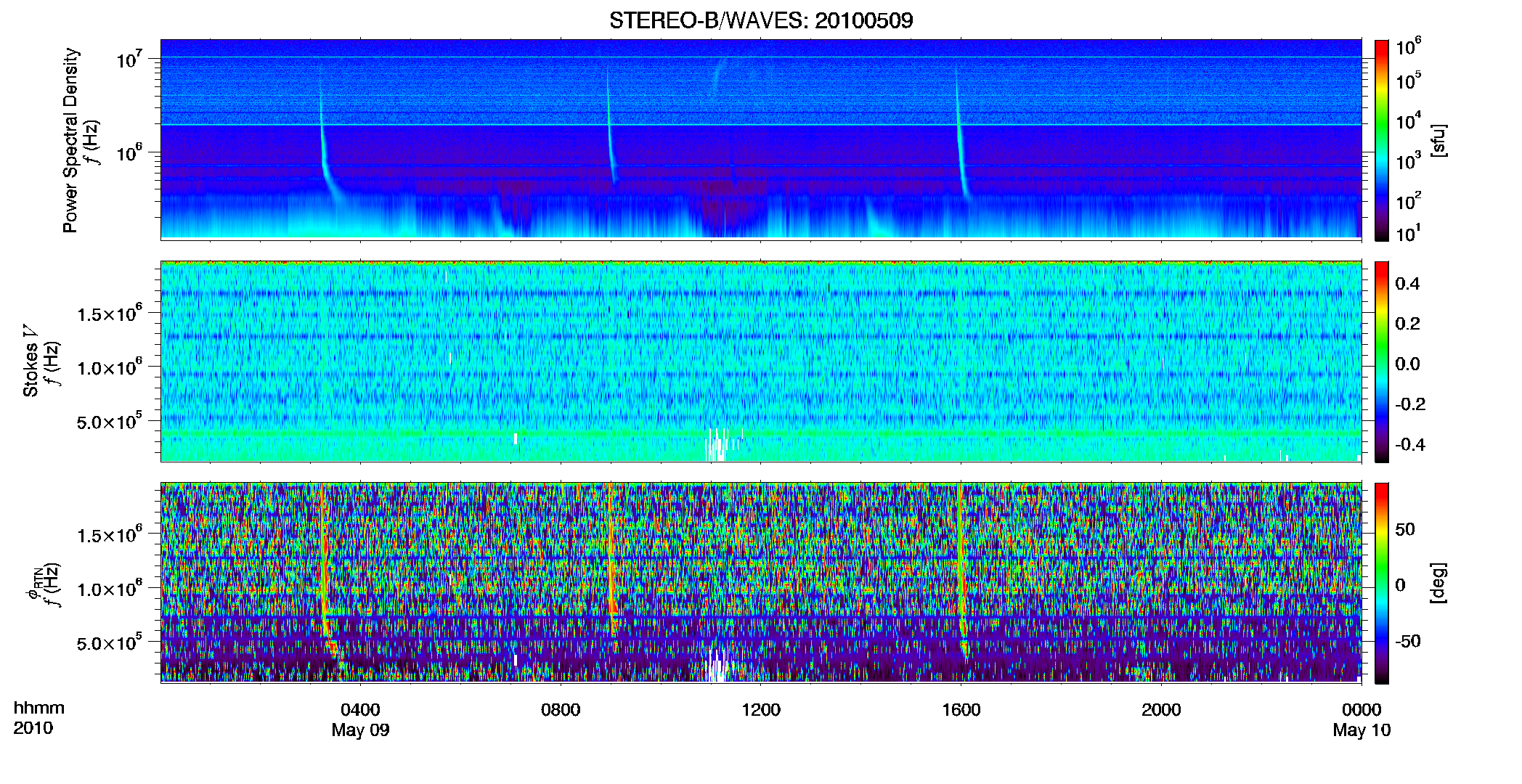Image resolution: width=1522 pixels, height=784 pixels.
Task: Click the -0.4 value on Stokes V colorbar
Action: click(x=1410, y=444)
